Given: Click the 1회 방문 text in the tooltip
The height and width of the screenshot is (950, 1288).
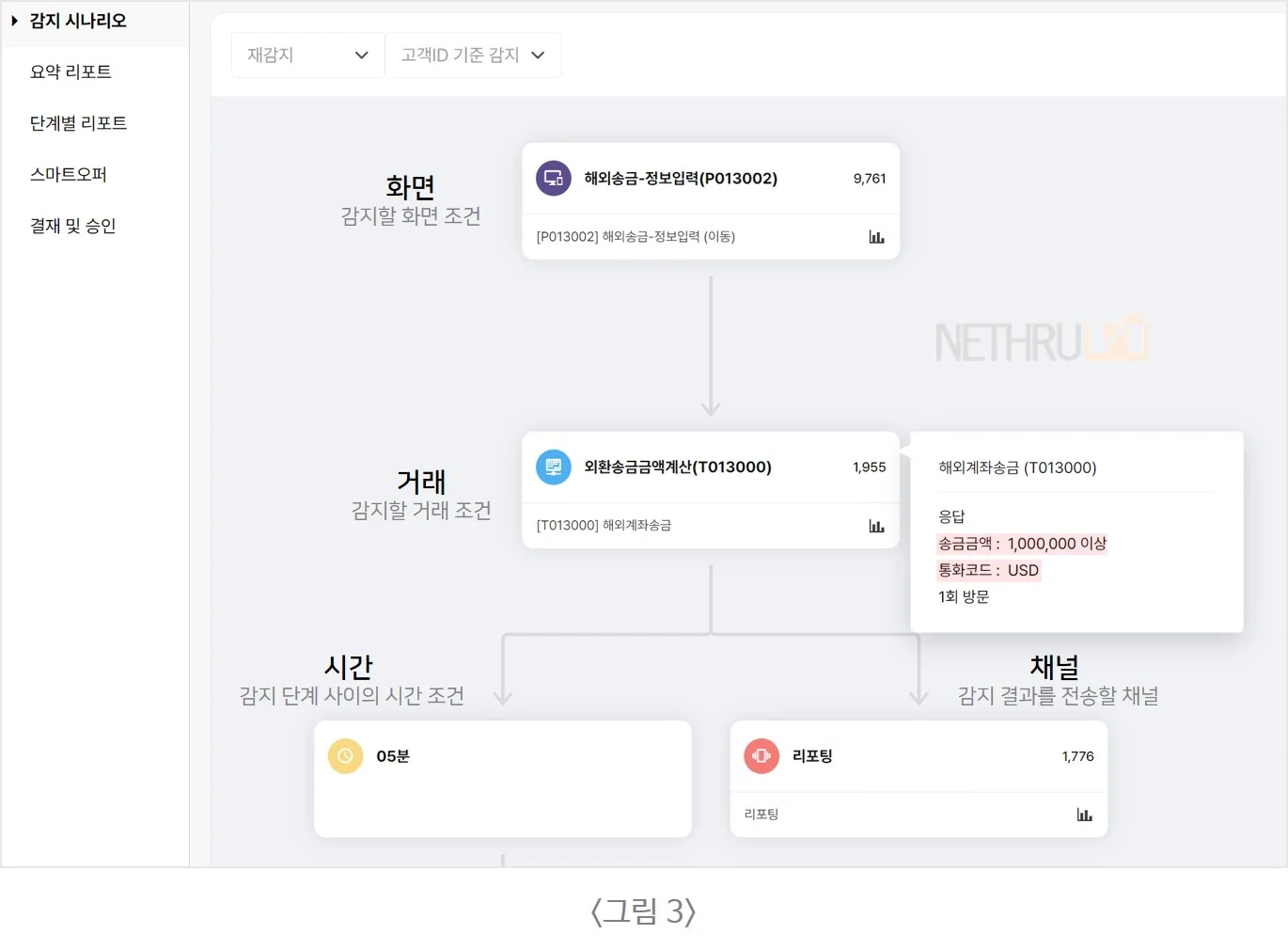Looking at the screenshot, I should point(963,596).
